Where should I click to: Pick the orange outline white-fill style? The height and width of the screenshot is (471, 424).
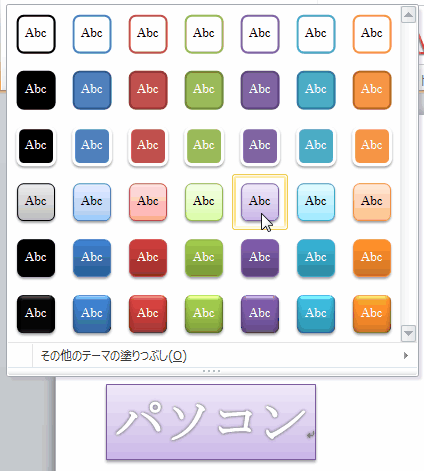click(x=372, y=34)
